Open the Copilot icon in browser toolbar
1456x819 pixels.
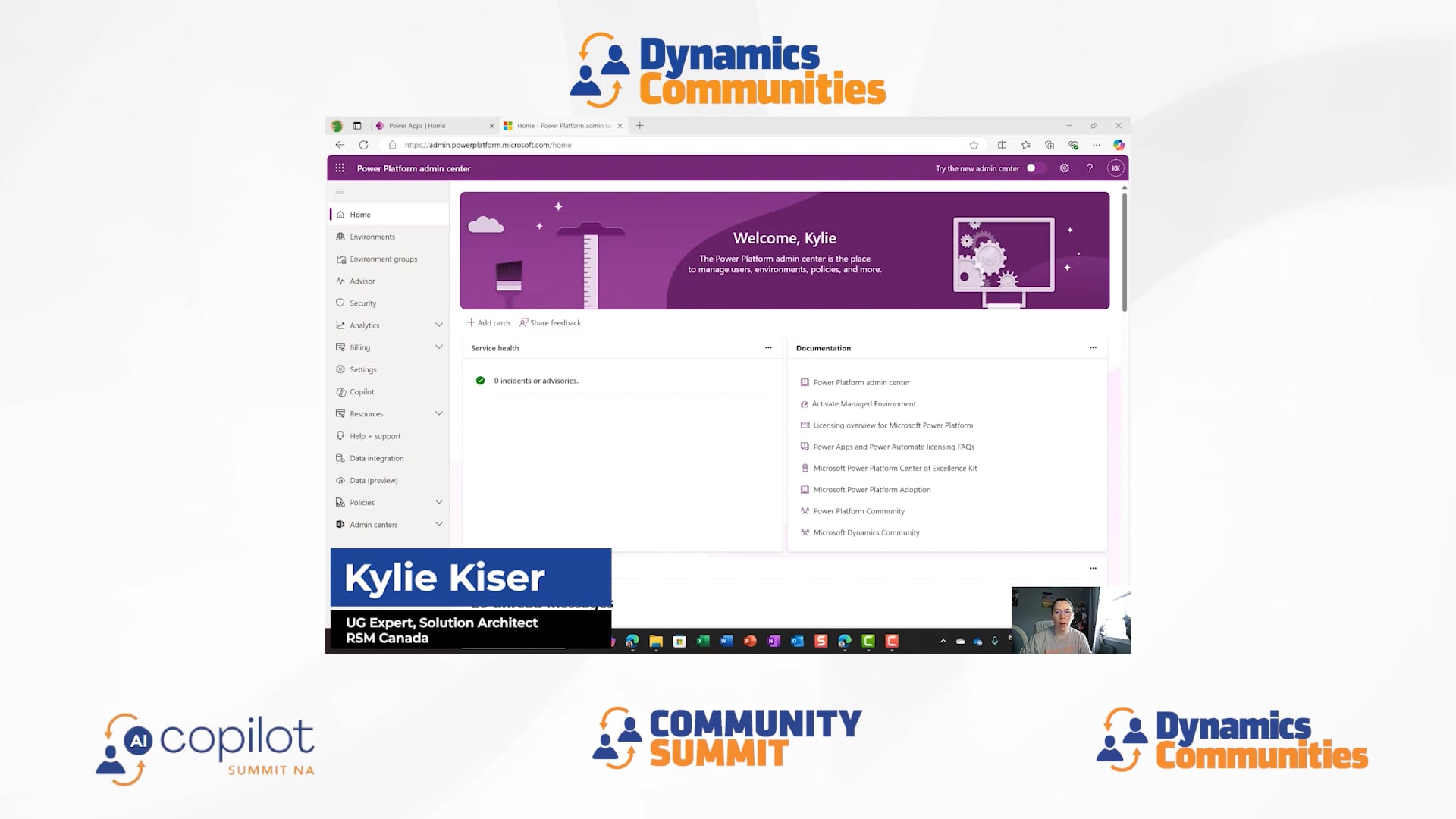1119,145
